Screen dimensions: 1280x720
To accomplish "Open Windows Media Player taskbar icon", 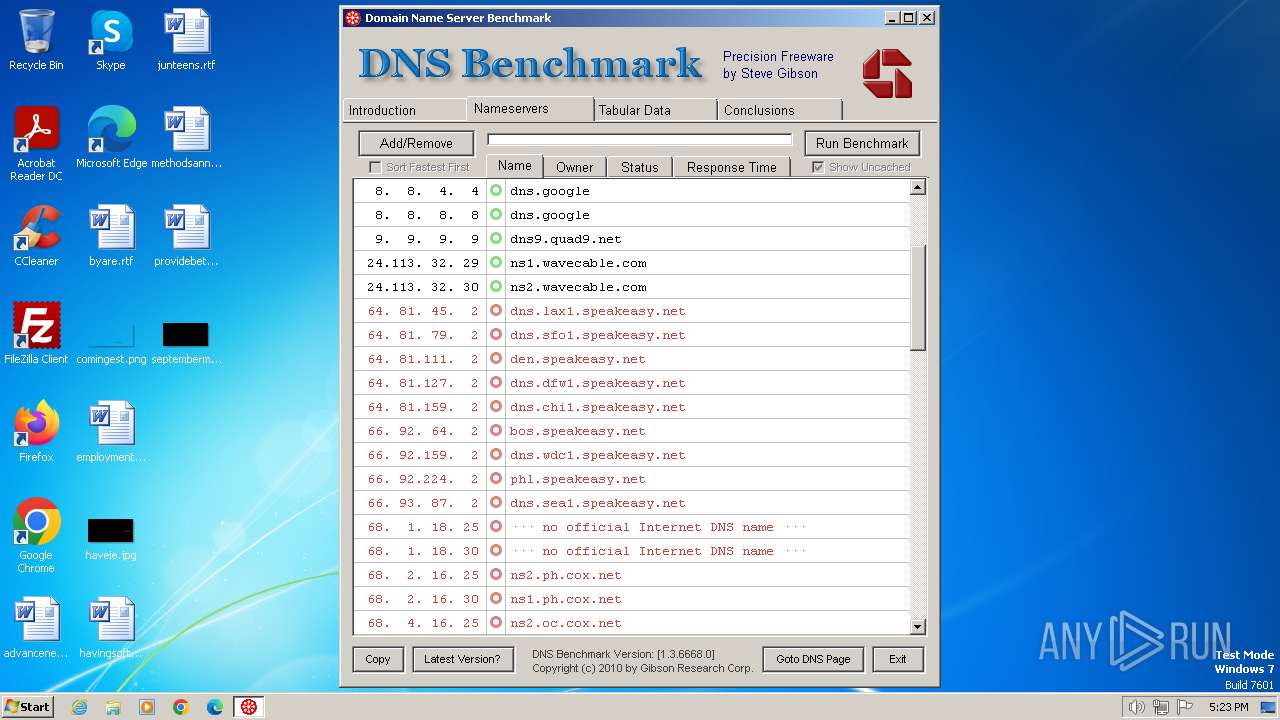I will [146, 707].
